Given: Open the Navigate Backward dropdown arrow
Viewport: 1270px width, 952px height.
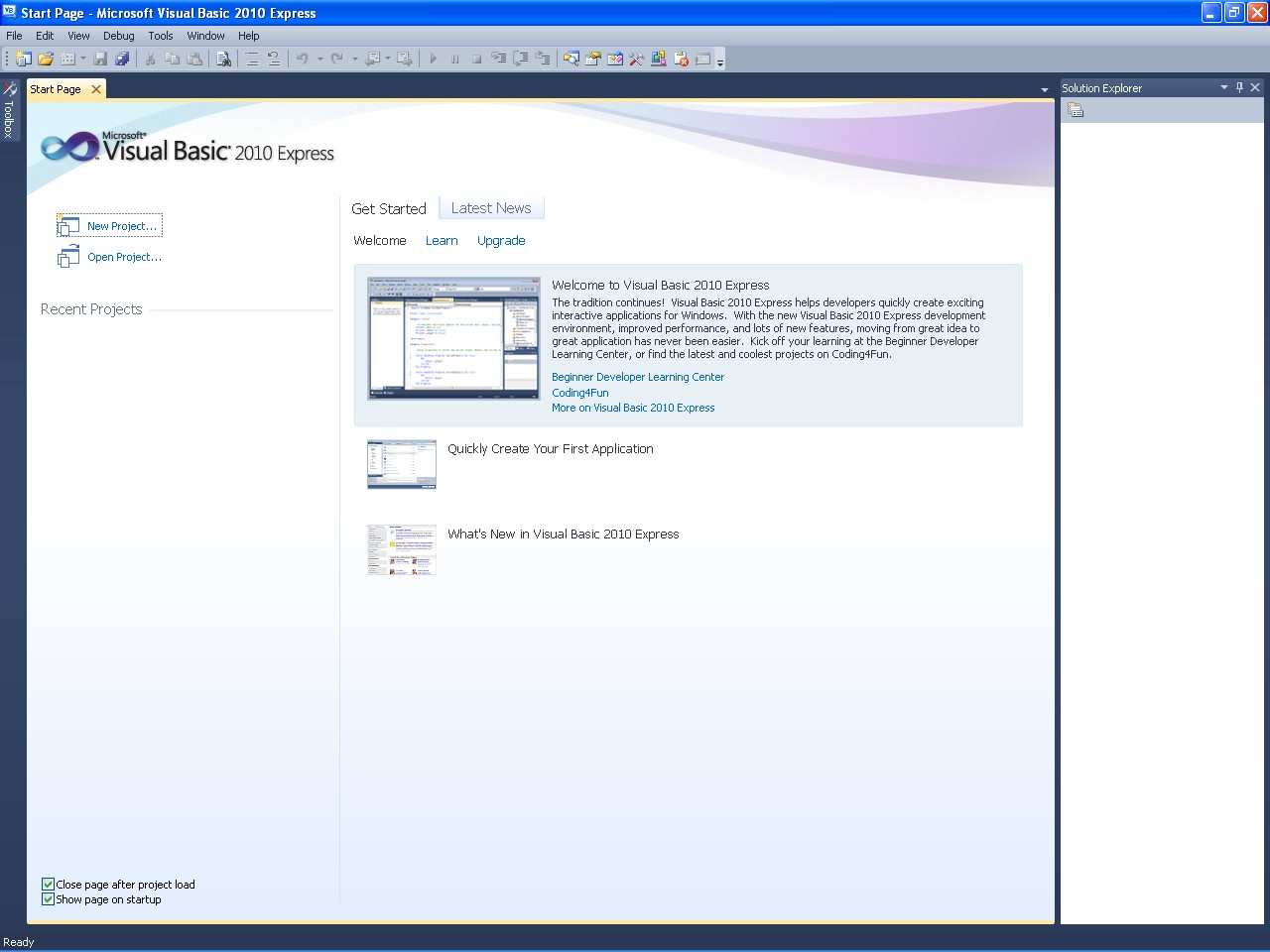Looking at the screenshot, I should 388,59.
